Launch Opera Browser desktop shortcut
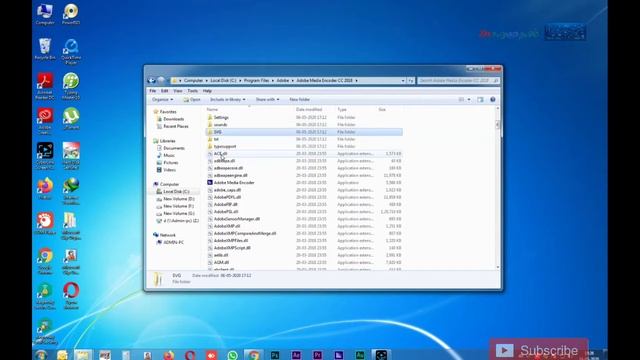The width and height of the screenshot is (640, 360). [71, 296]
